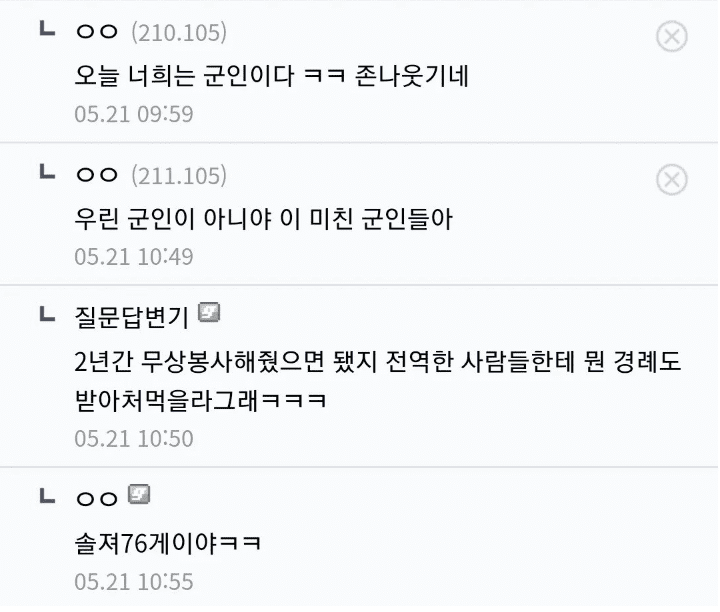Open the nickname ㅇㅇ with IP 210.105
This screenshot has height=612, width=720.
(x=97, y=31)
